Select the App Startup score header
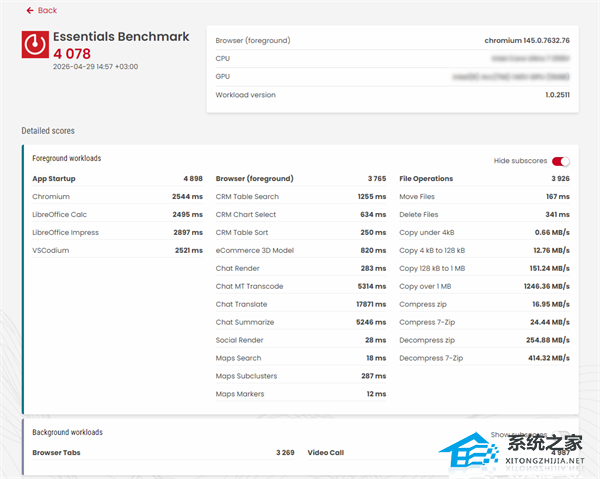Image resolution: width=600 pixels, height=479 pixels. click(x=117, y=179)
